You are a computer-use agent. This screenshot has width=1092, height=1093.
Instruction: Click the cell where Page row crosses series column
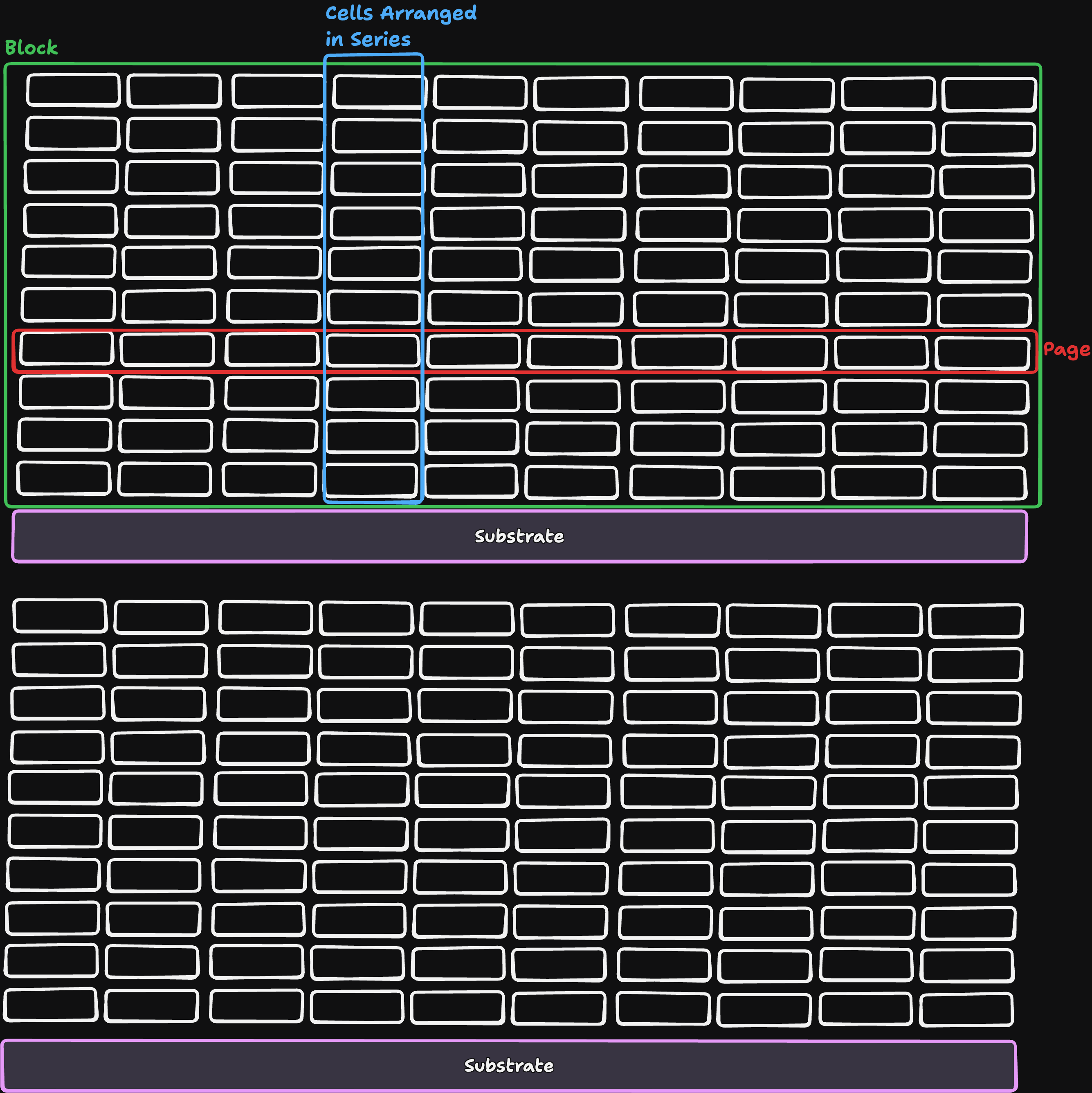pyautogui.click(x=373, y=350)
